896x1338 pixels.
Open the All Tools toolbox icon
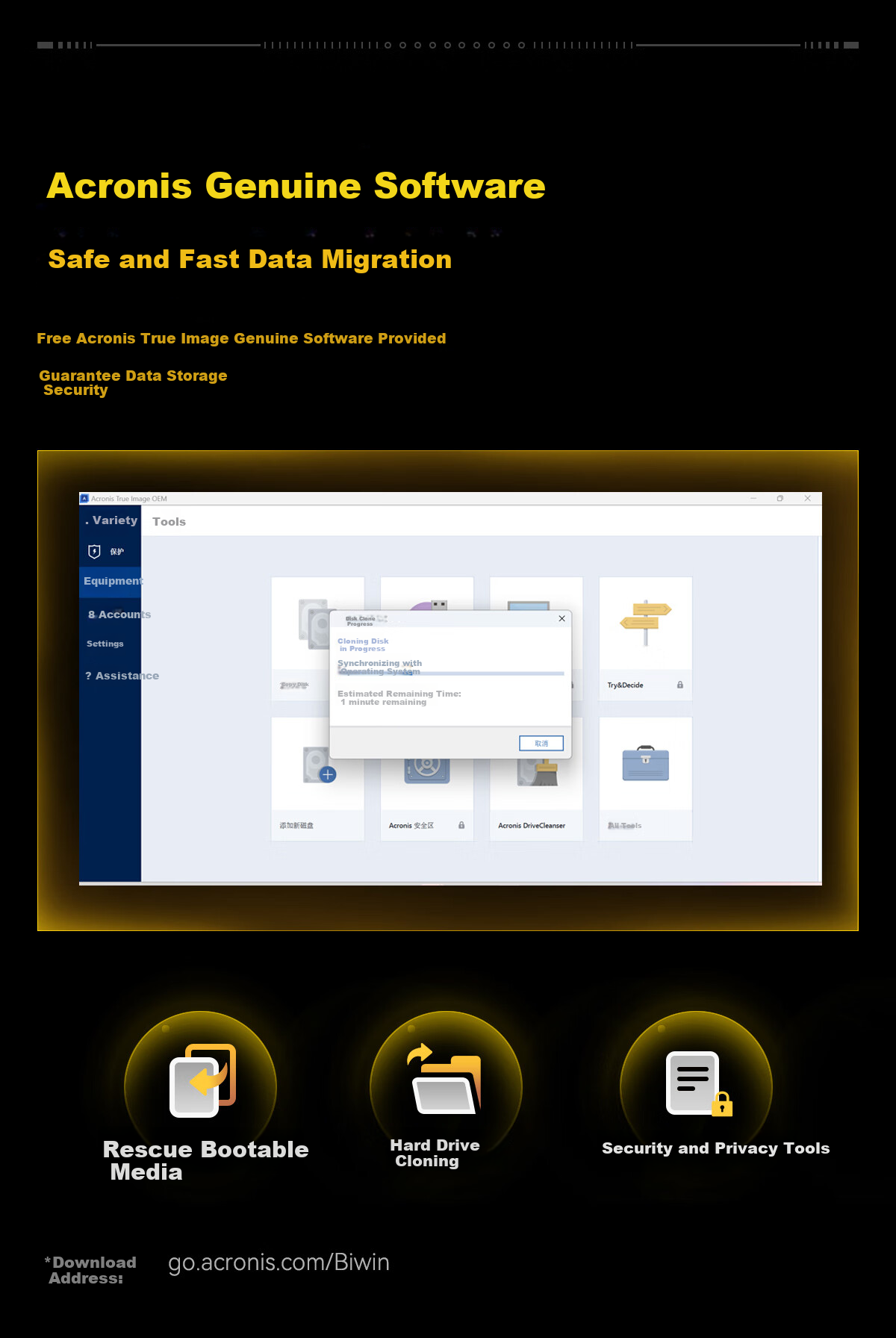point(646,763)
